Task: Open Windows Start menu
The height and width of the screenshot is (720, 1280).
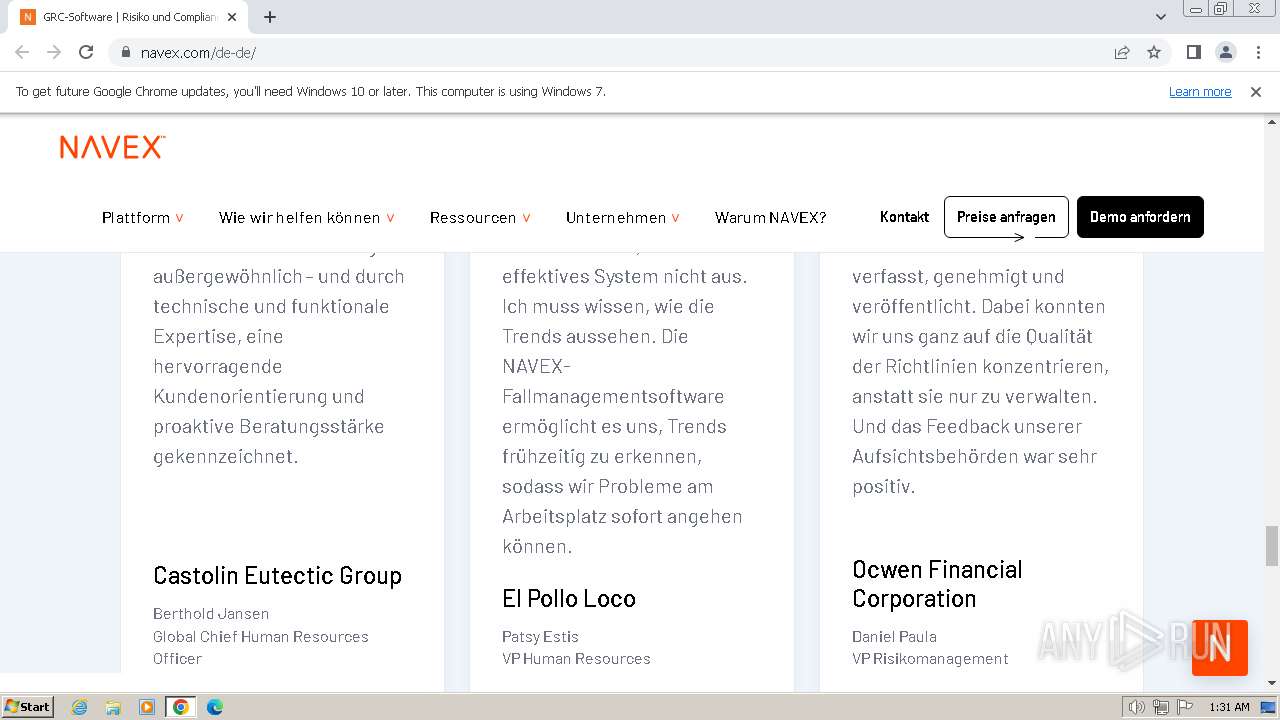Action: tap(28, 706)
